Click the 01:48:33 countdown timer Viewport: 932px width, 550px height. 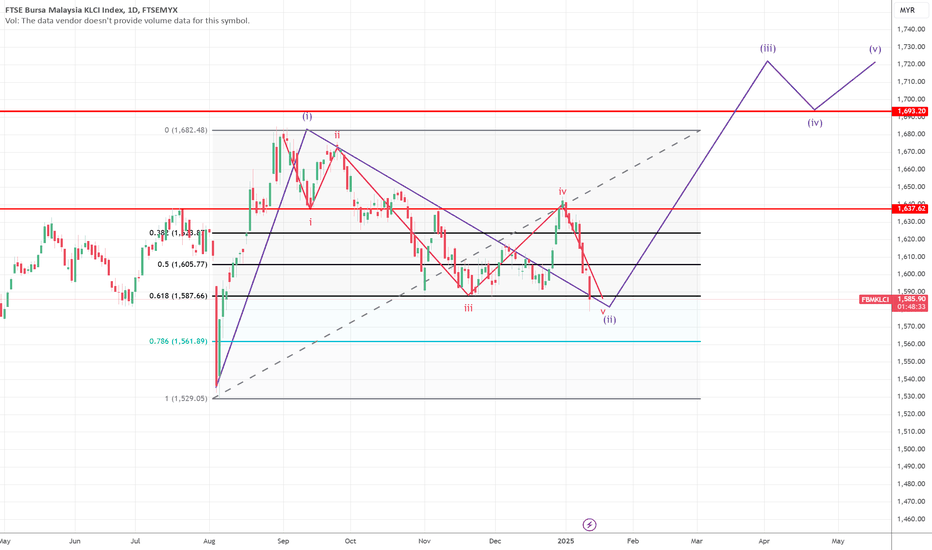click(x=911, y=307)
